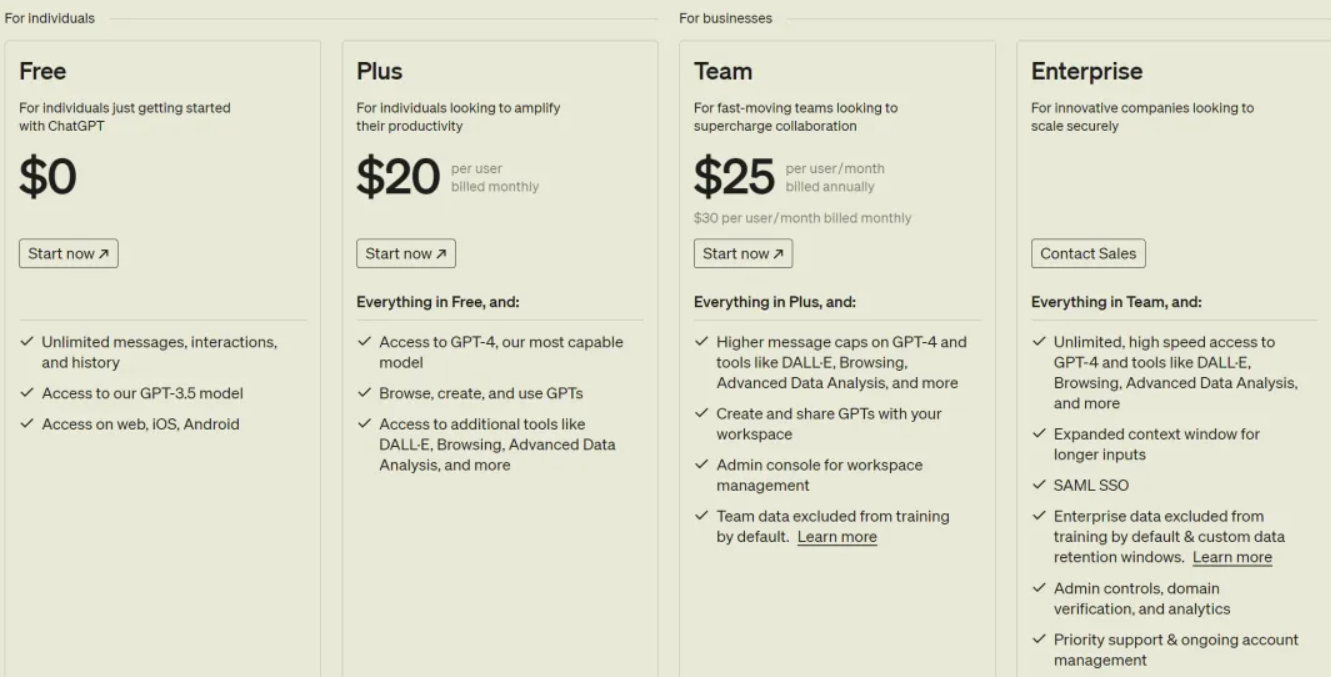Viewport: 1331px width, 677px height.
Task: Click Start now under the Plus plan
Action: tap(406, 253)
